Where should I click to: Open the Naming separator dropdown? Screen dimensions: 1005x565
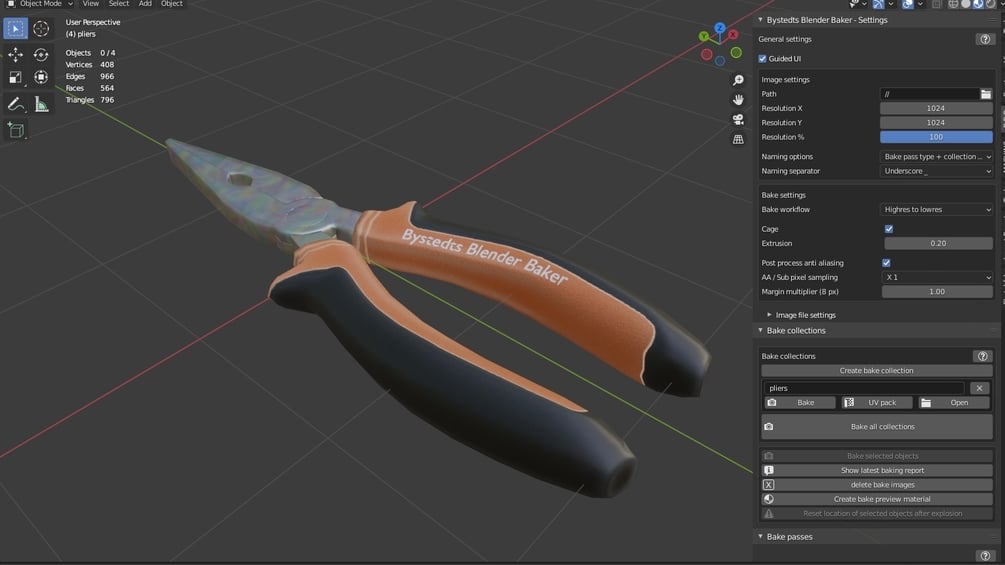pos(936,171)
